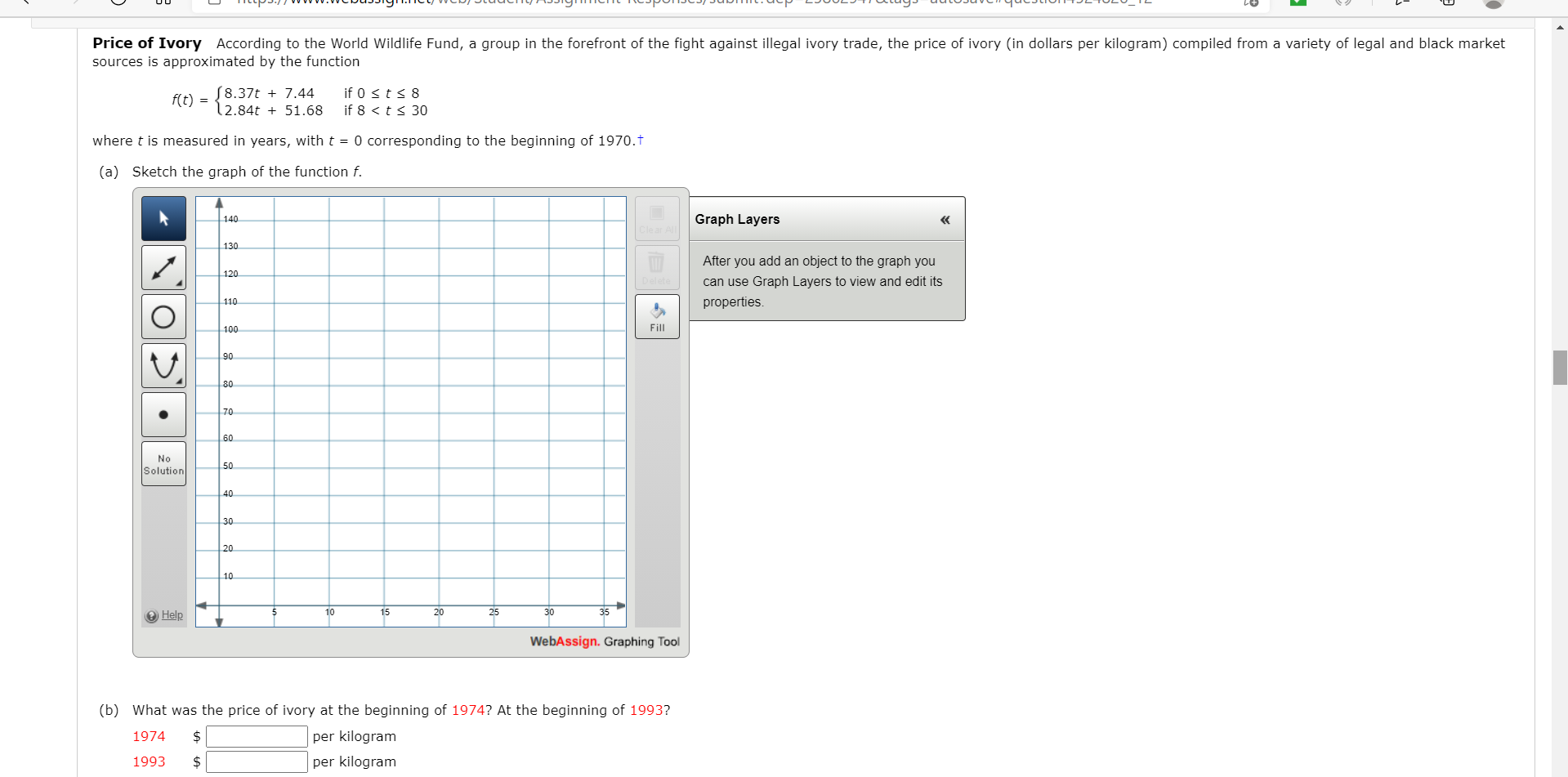
Task: Click the WebAssign Graphing Tool label
Action: click(x=605, y=641)
